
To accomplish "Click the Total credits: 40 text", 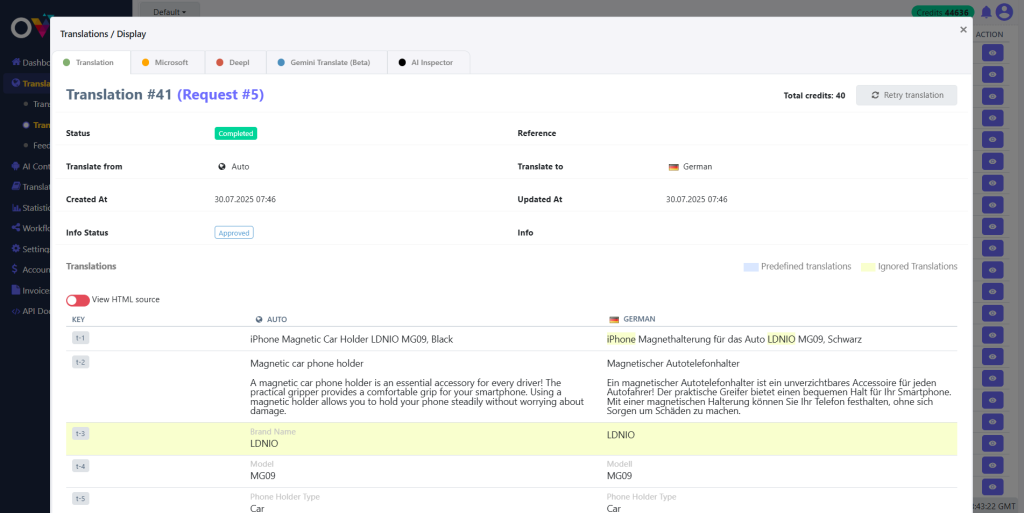I will point(814,96).
